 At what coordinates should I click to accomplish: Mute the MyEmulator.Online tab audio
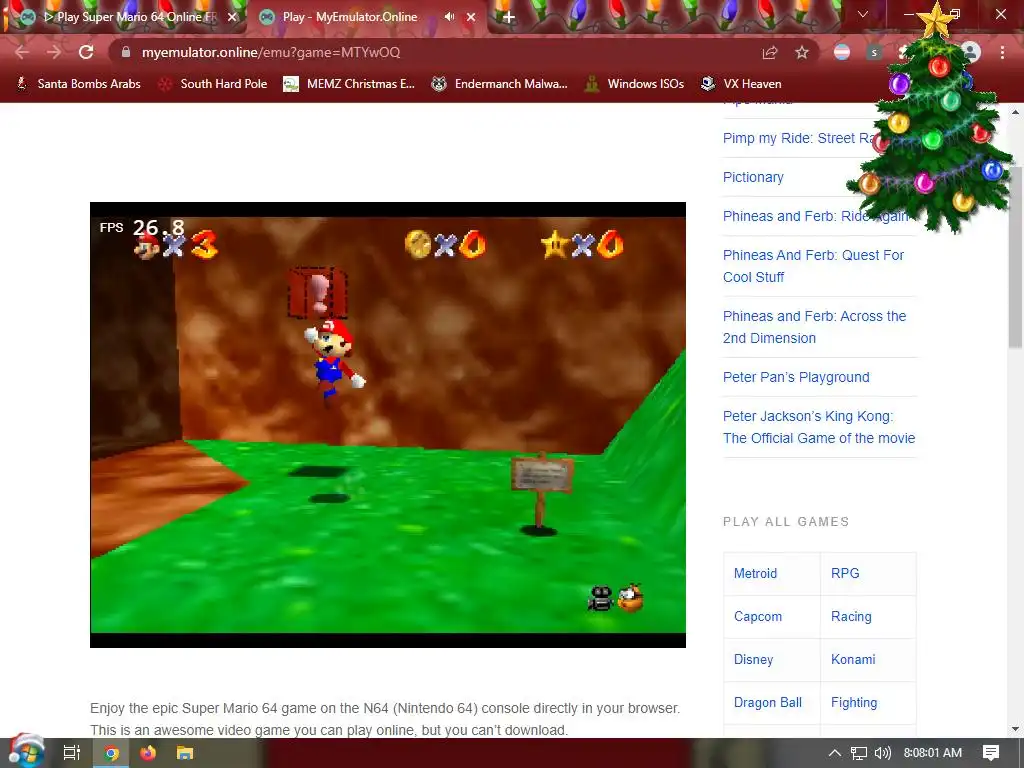coord(449,17)
